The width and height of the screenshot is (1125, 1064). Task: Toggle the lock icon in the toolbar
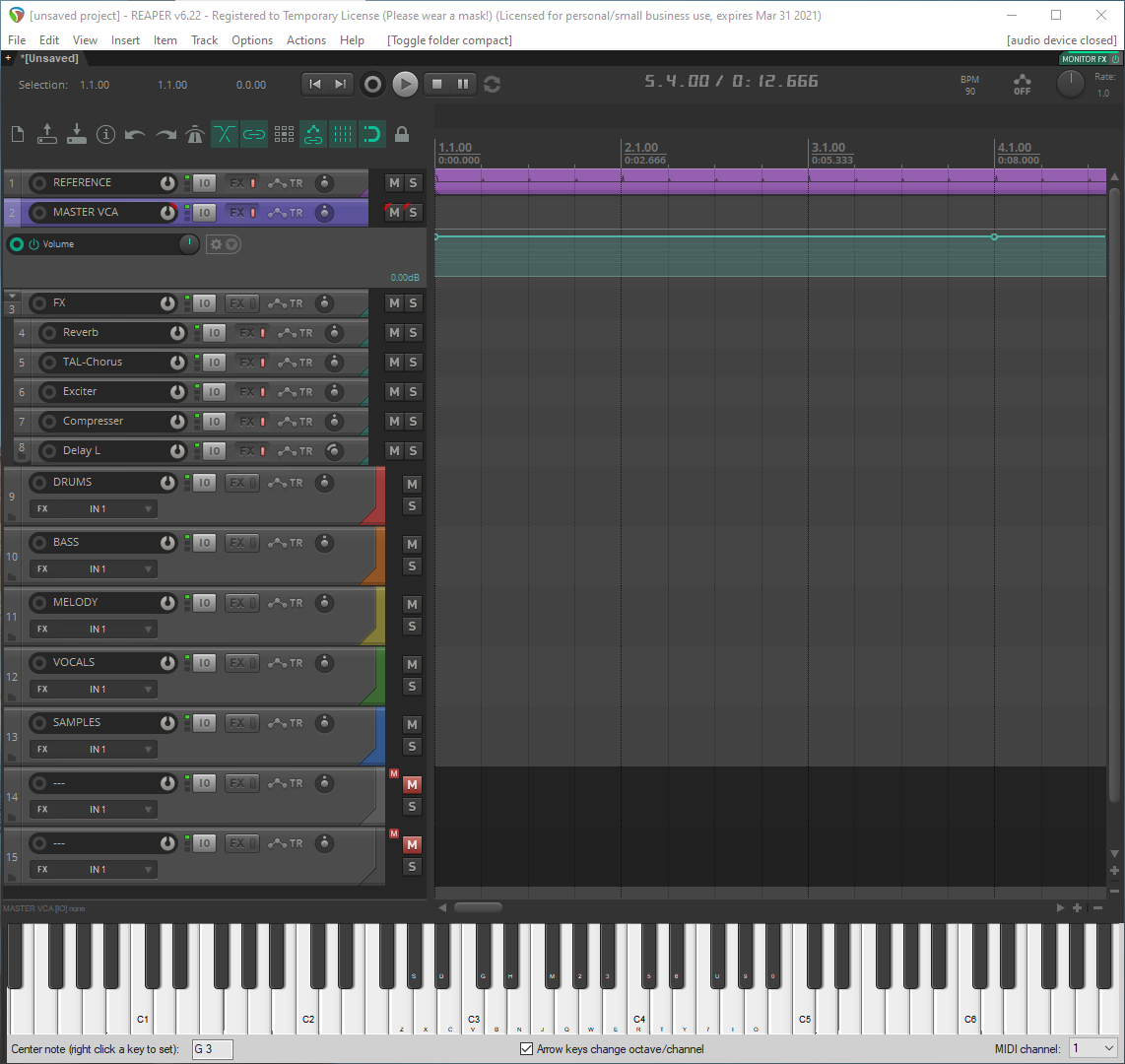point(402,134)
